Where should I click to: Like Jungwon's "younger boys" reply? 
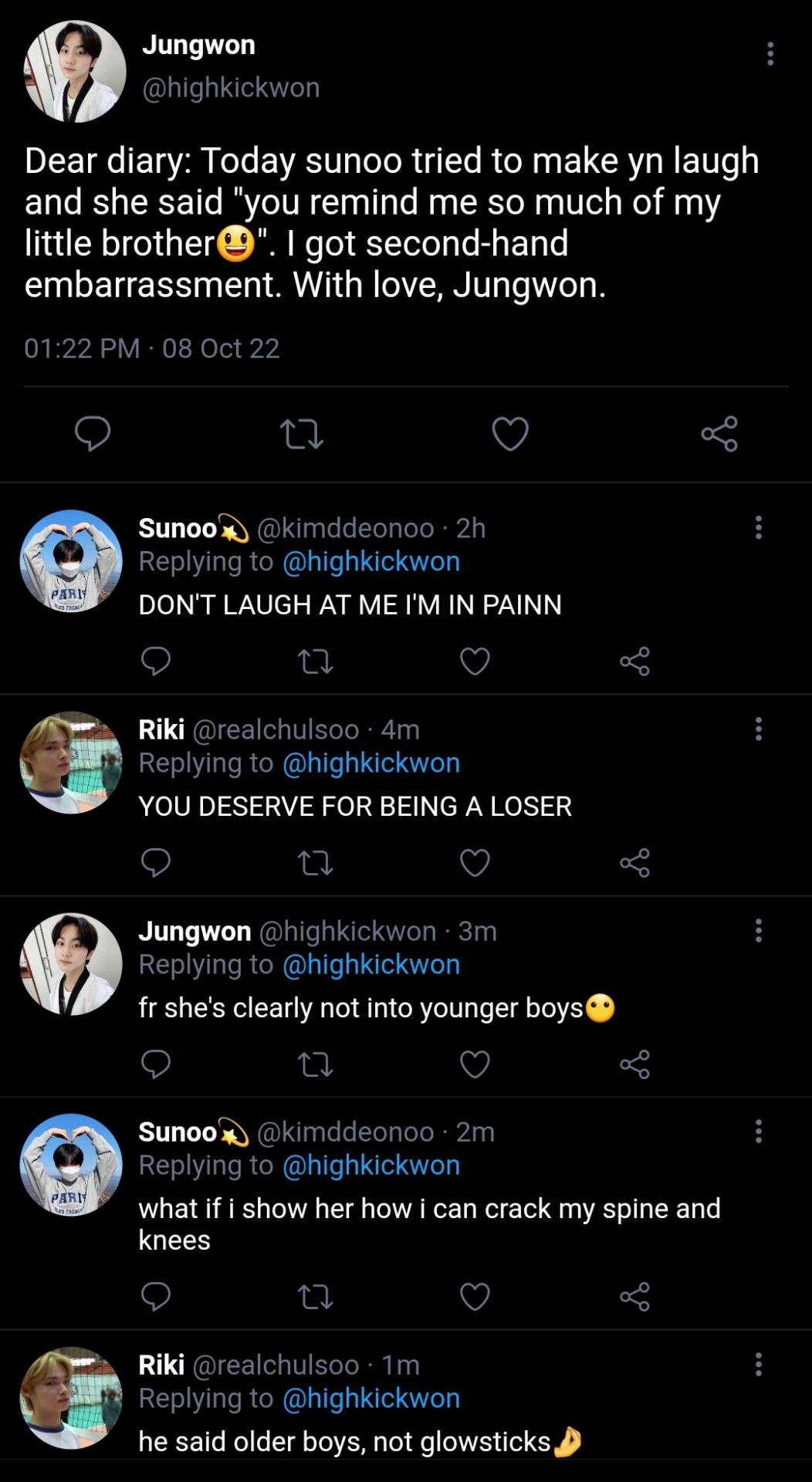[x=475, y=1064]
